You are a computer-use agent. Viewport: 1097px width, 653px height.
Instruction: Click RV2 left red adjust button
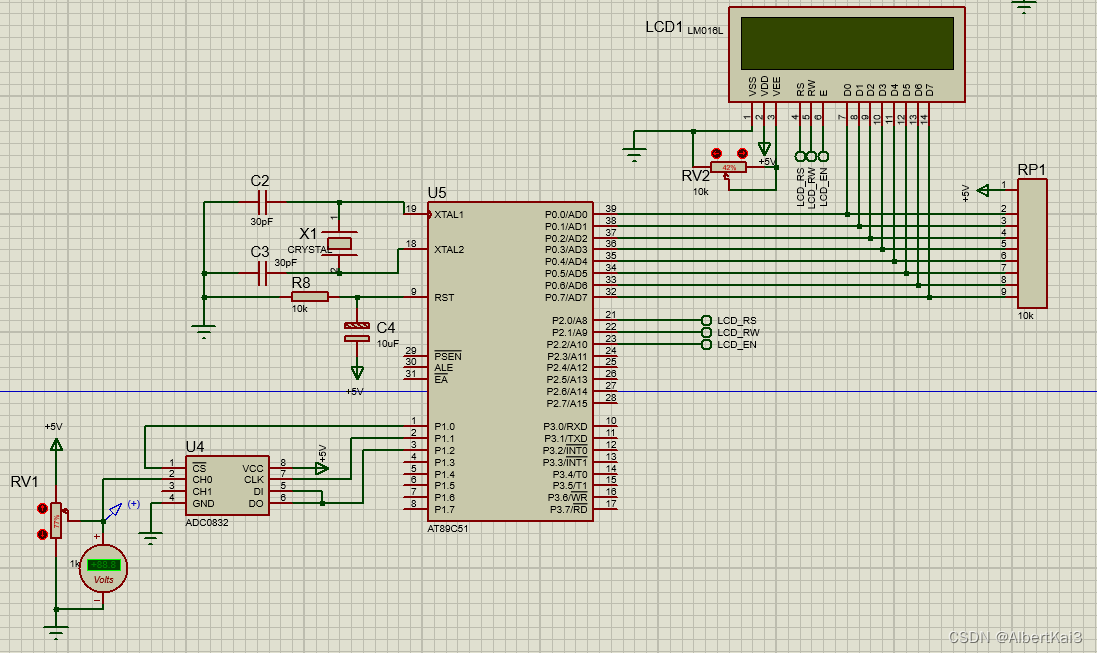pyautogui.click(x=716, y=153)
